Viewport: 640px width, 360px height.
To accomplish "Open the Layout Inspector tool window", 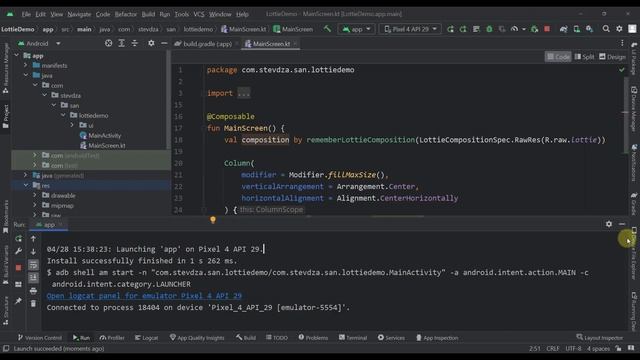I will (x=600, y=338).
